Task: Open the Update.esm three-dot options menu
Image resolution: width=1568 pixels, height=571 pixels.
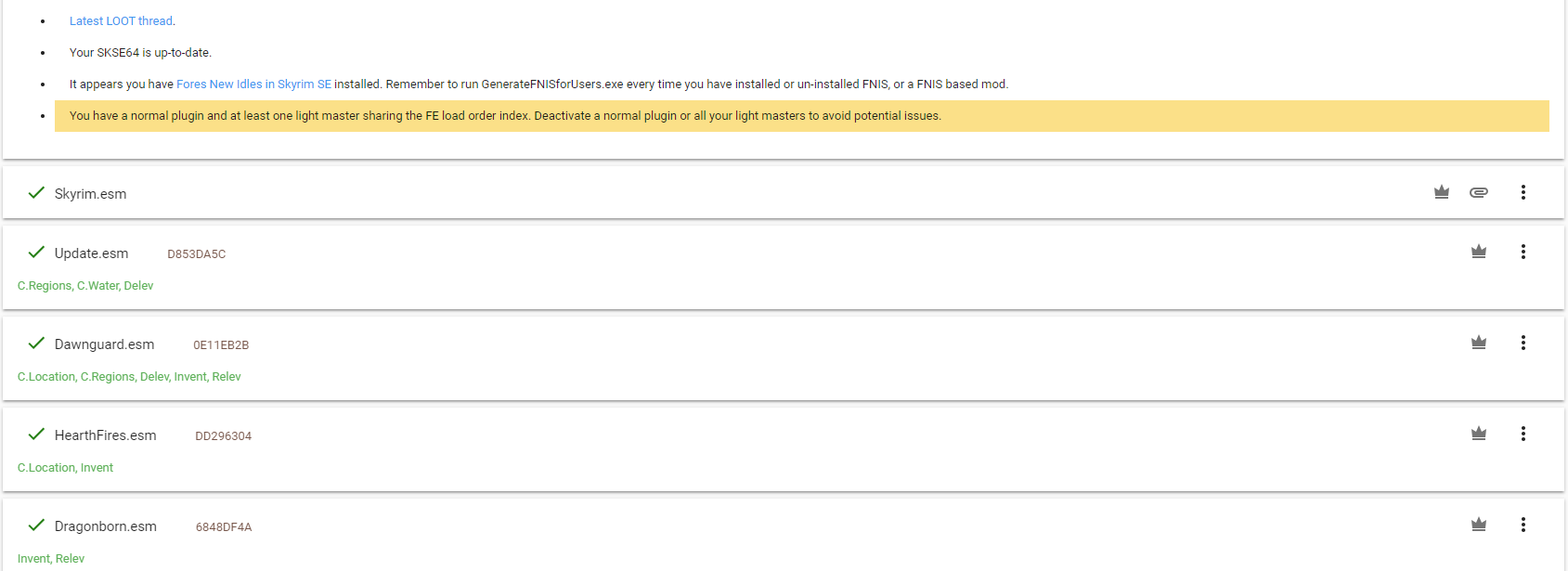Action: pyautogui.click(x=1523, y=252)
